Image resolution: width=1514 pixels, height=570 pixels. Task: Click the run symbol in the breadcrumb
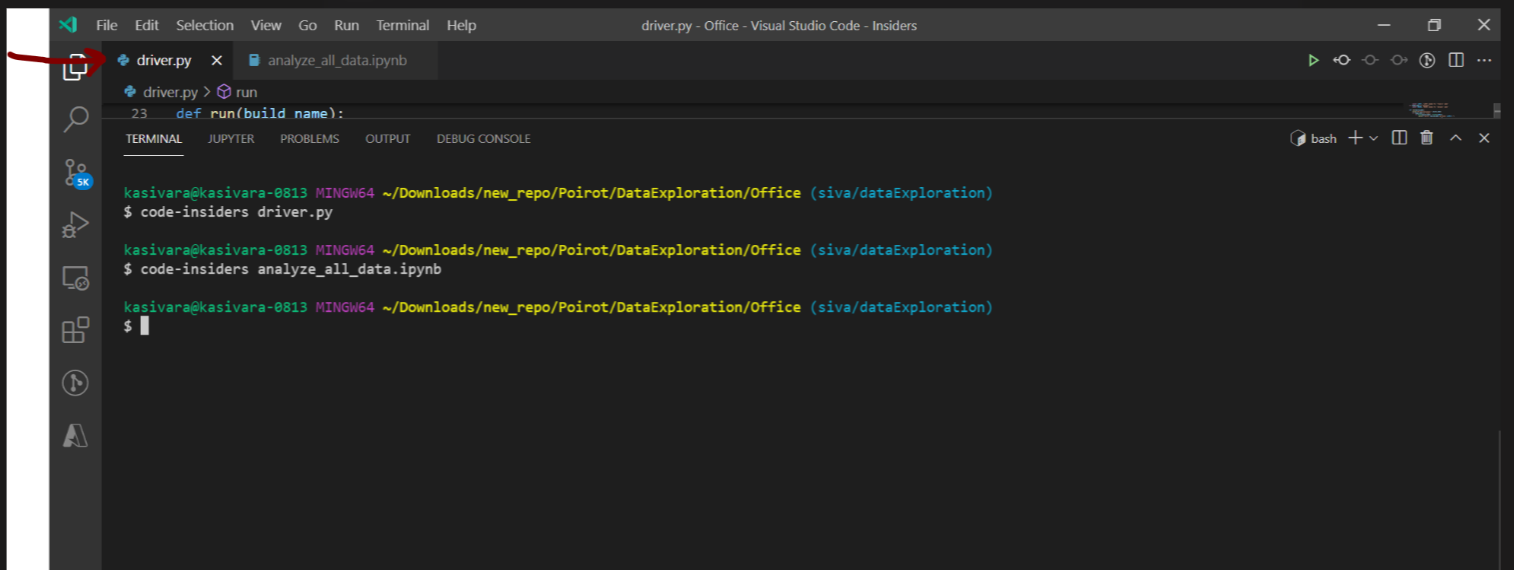(237, 92)
